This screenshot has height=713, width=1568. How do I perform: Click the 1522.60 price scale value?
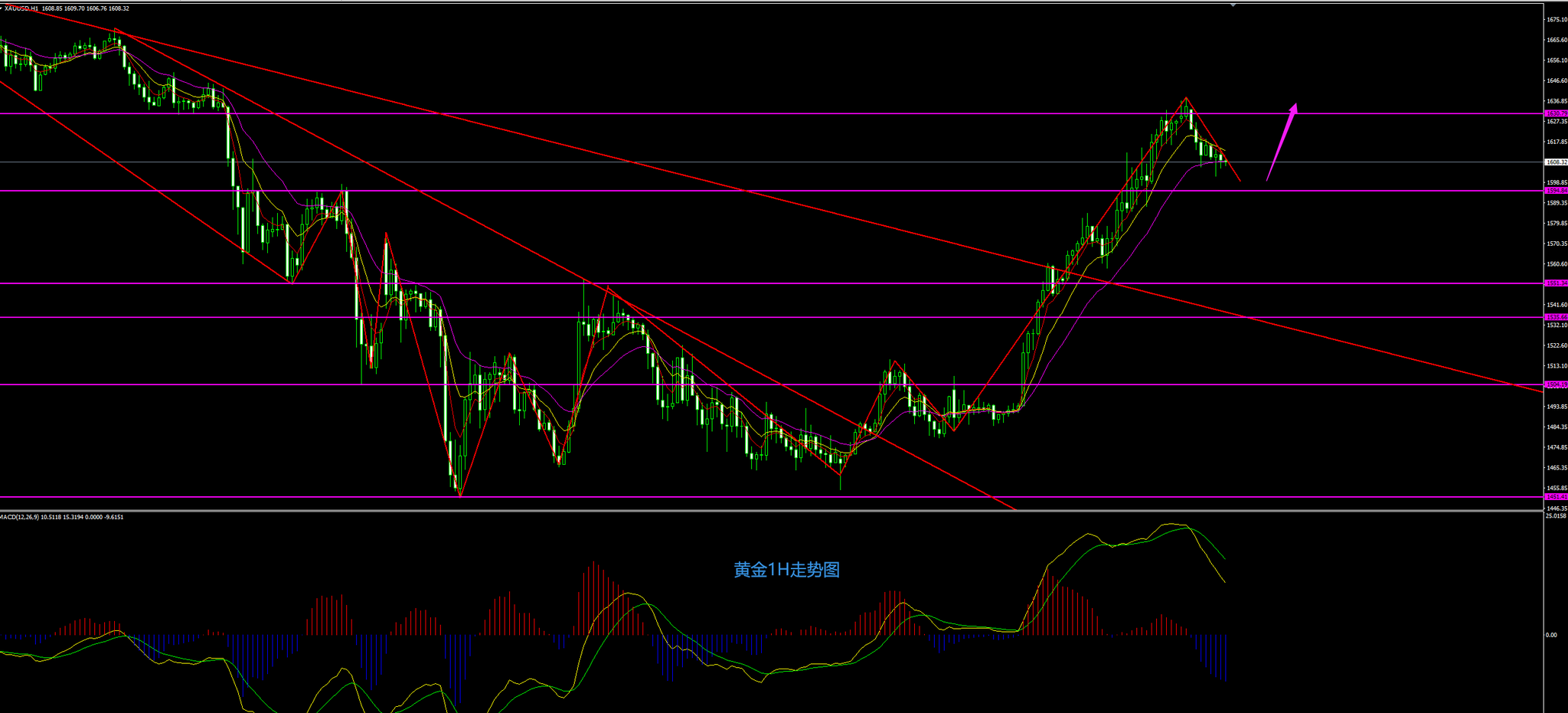click(1557, 345)
